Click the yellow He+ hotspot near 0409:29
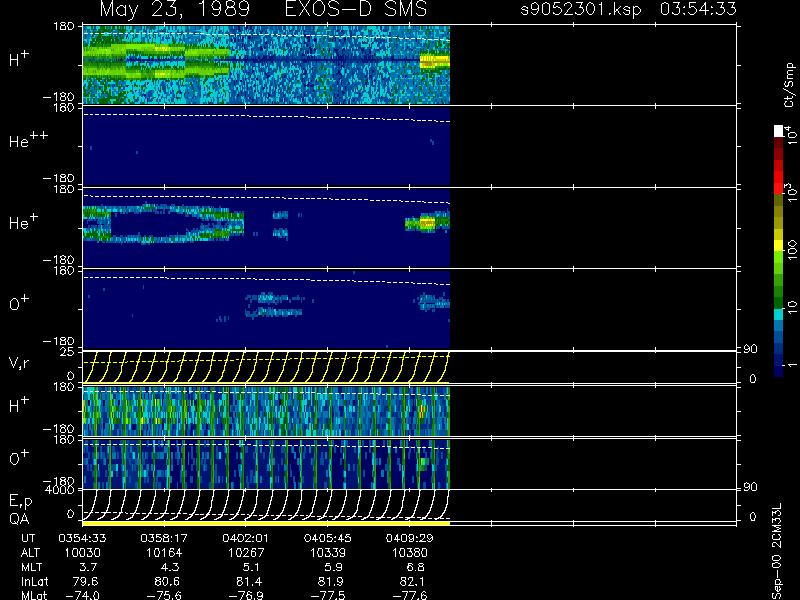800x600 pixels. point(427,223)
